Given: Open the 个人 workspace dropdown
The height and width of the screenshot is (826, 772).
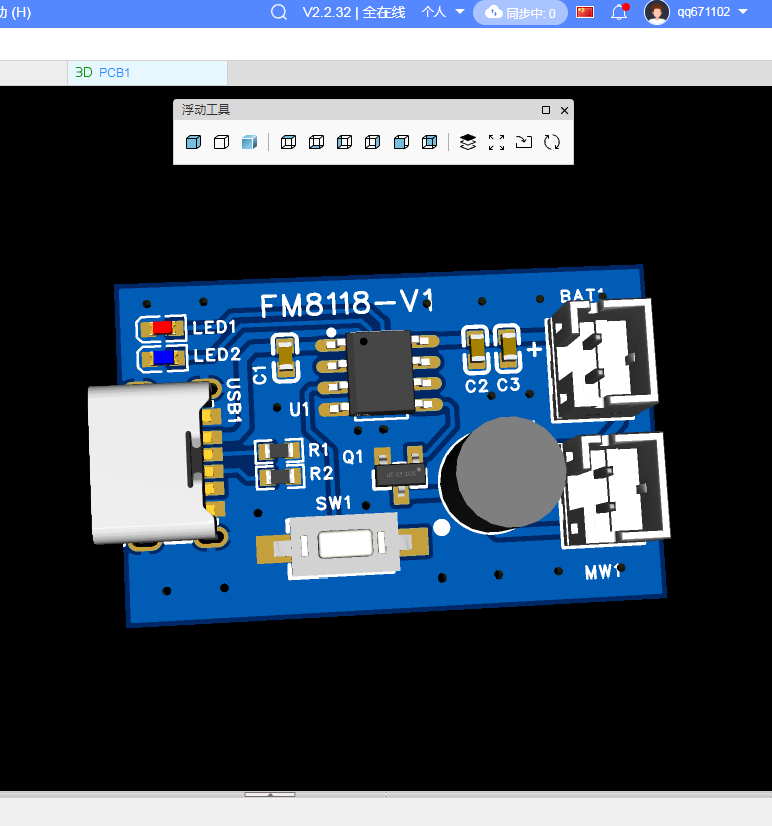Looking at the screenshot, I should (443, 12).
